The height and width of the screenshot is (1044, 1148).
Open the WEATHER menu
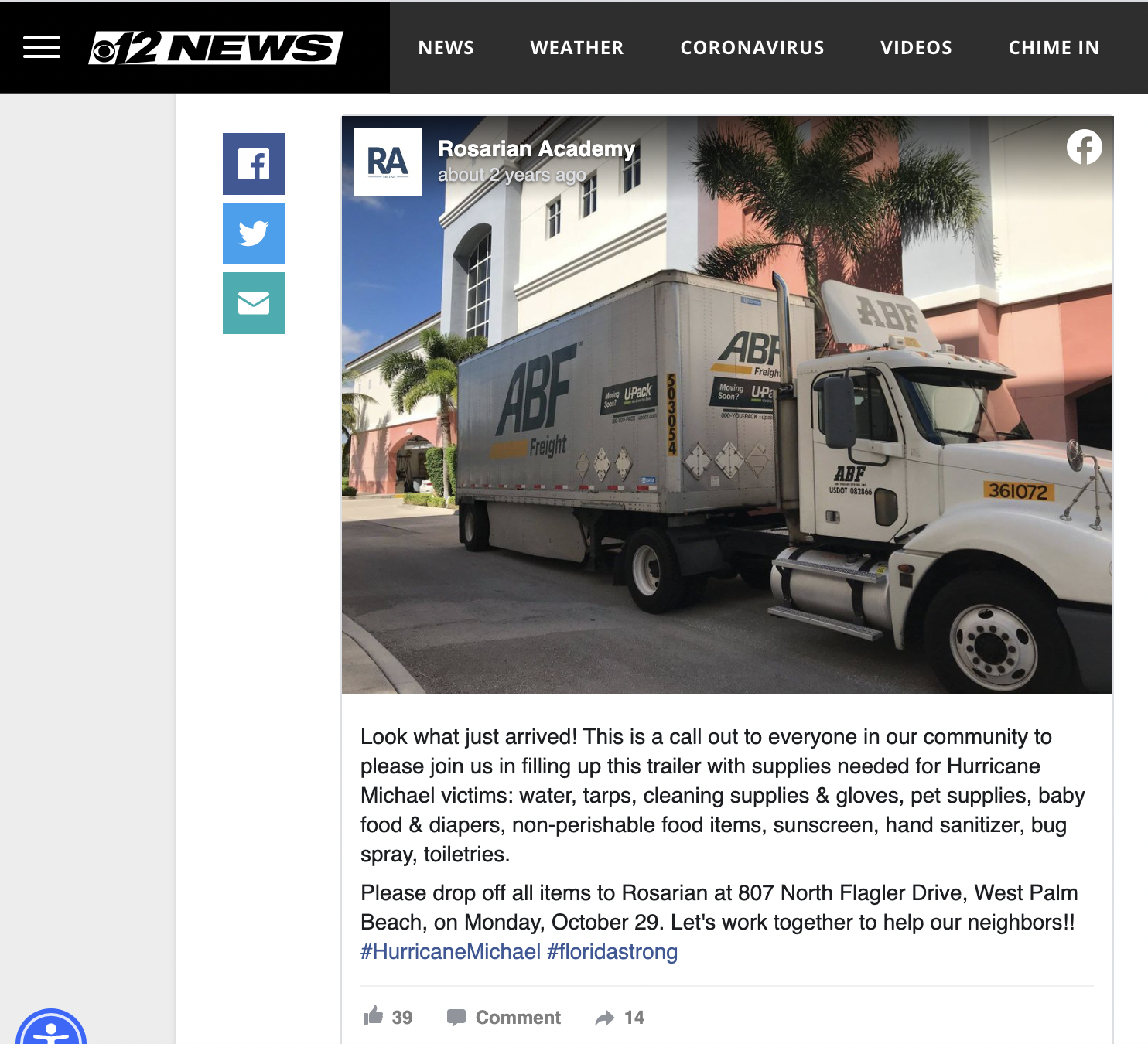point(577,48)
